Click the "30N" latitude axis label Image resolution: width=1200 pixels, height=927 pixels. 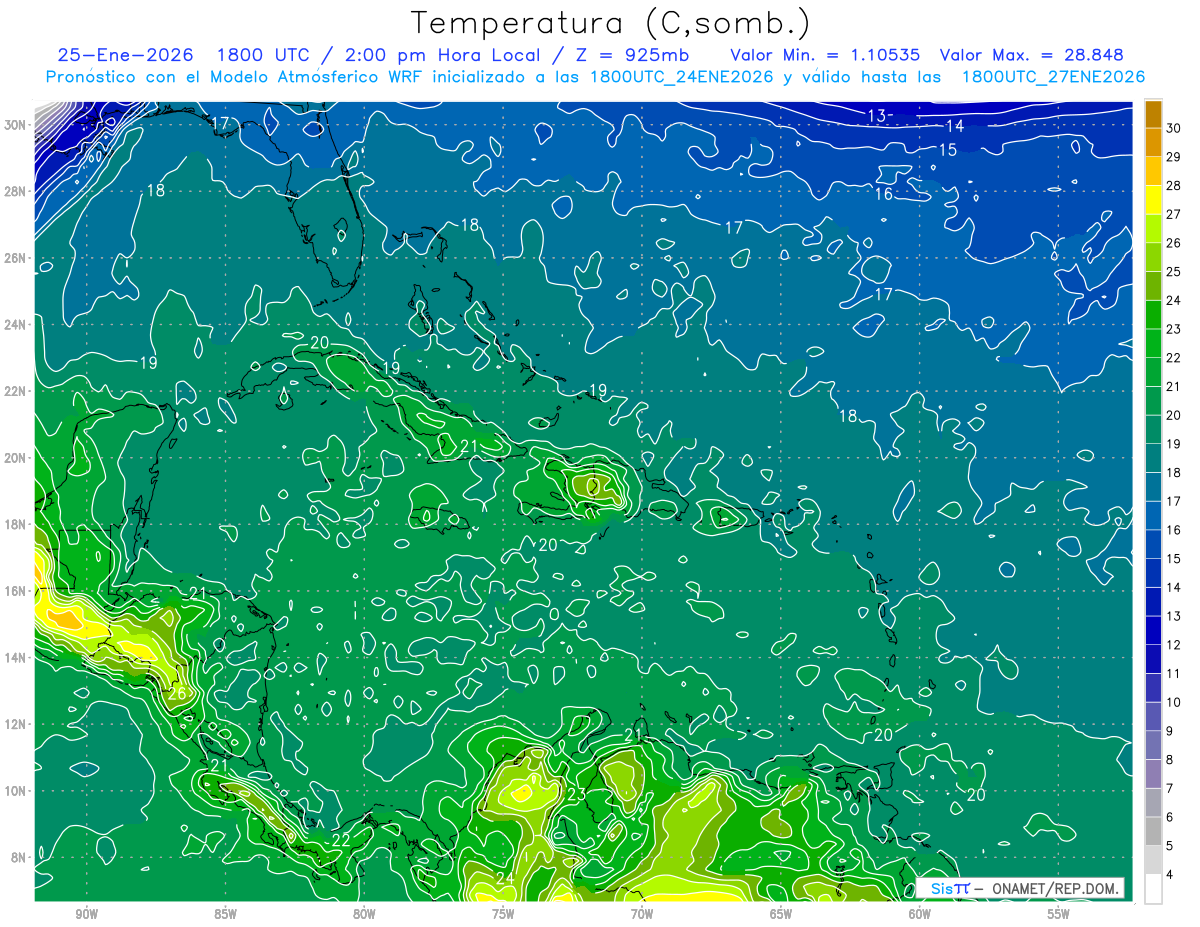16,125
